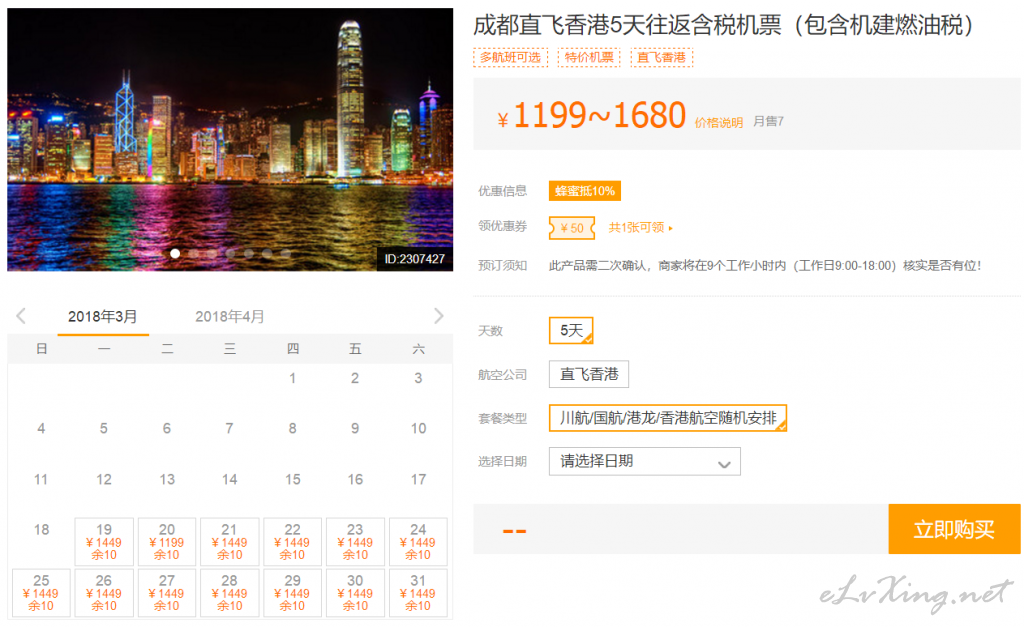This screenshot has height=627, width=1024.
Task: Pick March 21 in calendar
Action: coord(229,541)
